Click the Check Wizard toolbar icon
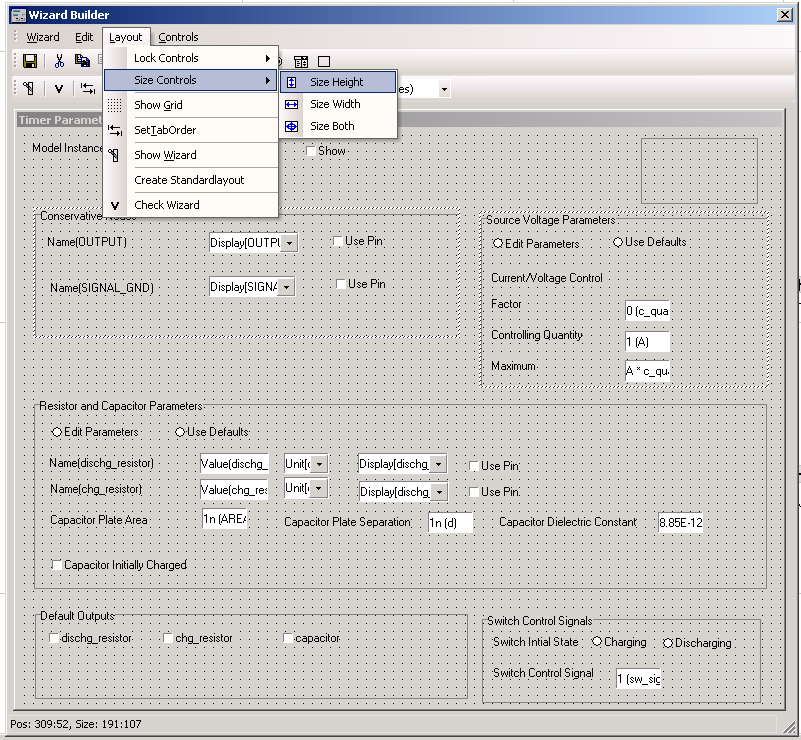The image size is (801, 740). point(59,89)
